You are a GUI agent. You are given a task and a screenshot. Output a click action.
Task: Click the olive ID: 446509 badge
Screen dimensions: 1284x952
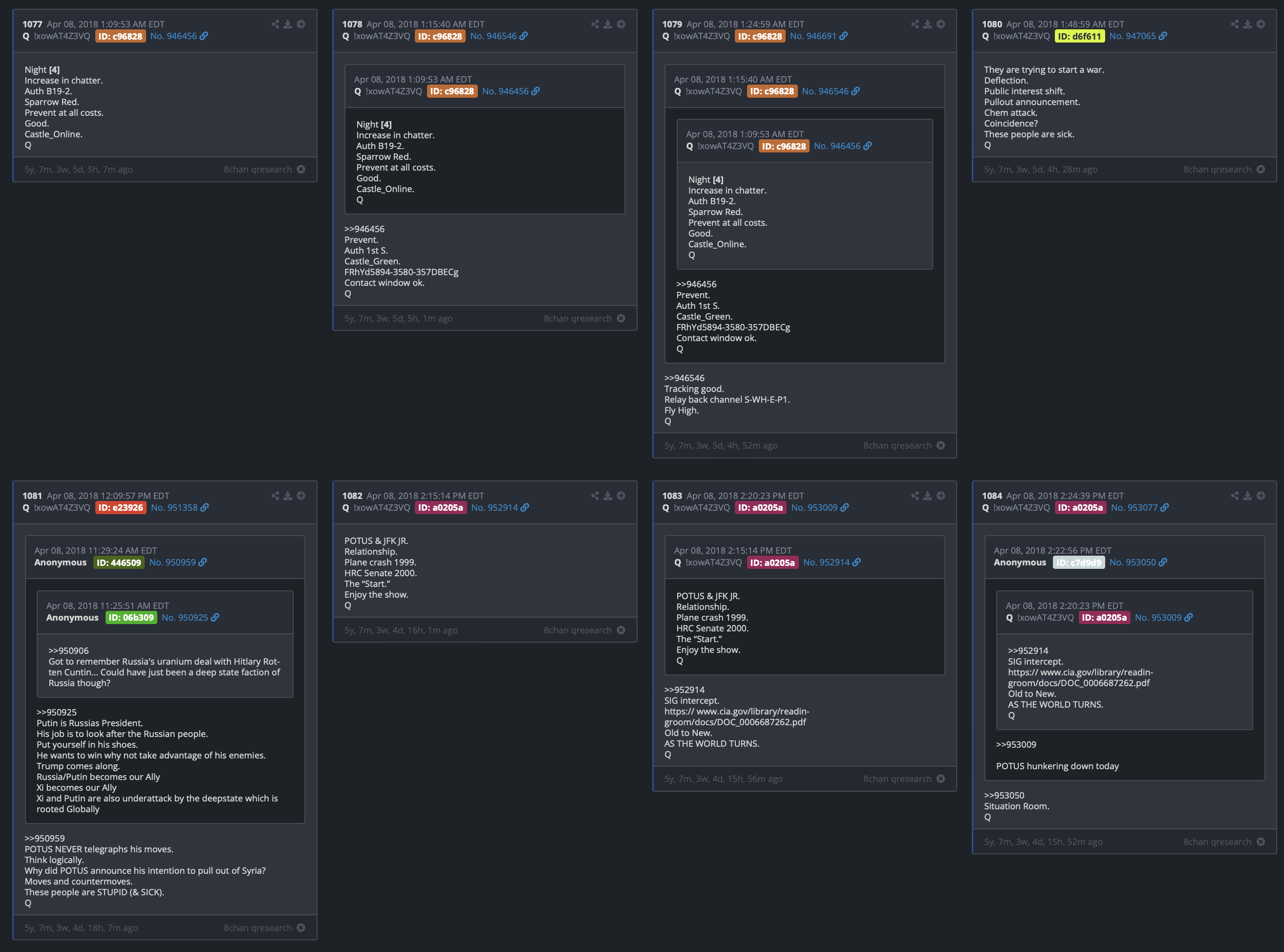click(x=119, y=563)
